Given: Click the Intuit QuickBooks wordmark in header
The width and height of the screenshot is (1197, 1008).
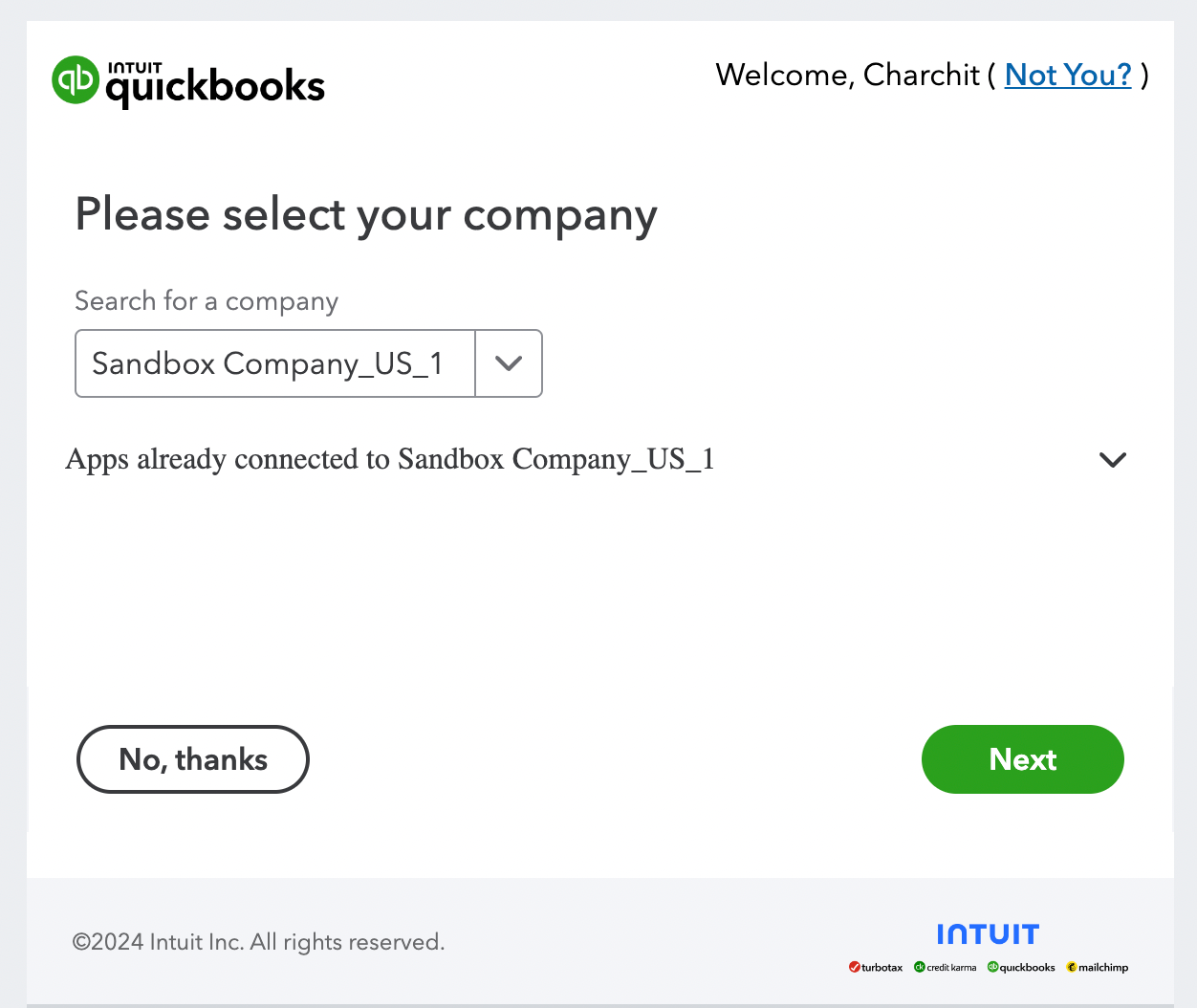Looking at the screenshot, I should (x=215, y=84).
